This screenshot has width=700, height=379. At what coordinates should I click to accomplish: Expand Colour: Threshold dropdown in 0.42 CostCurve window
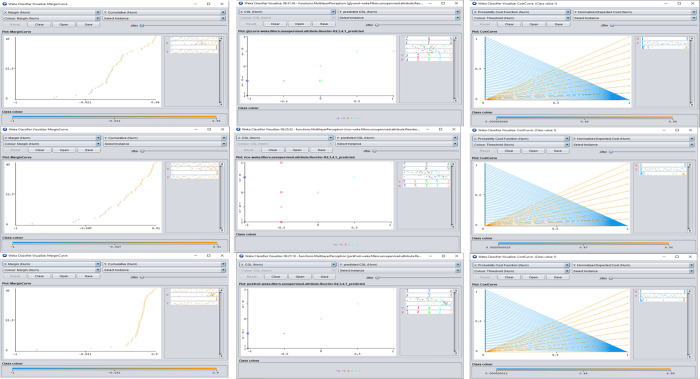click(x=521, y=18)
